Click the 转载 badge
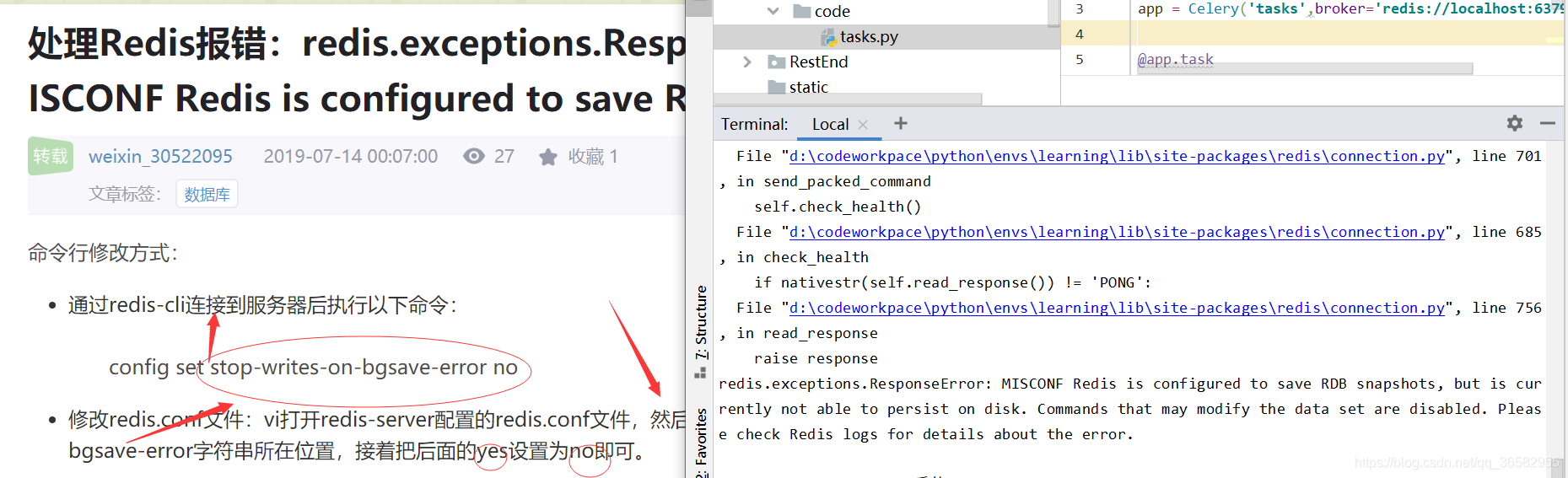1568x478 pixels. pyautogui.click(x=50, y=156)
